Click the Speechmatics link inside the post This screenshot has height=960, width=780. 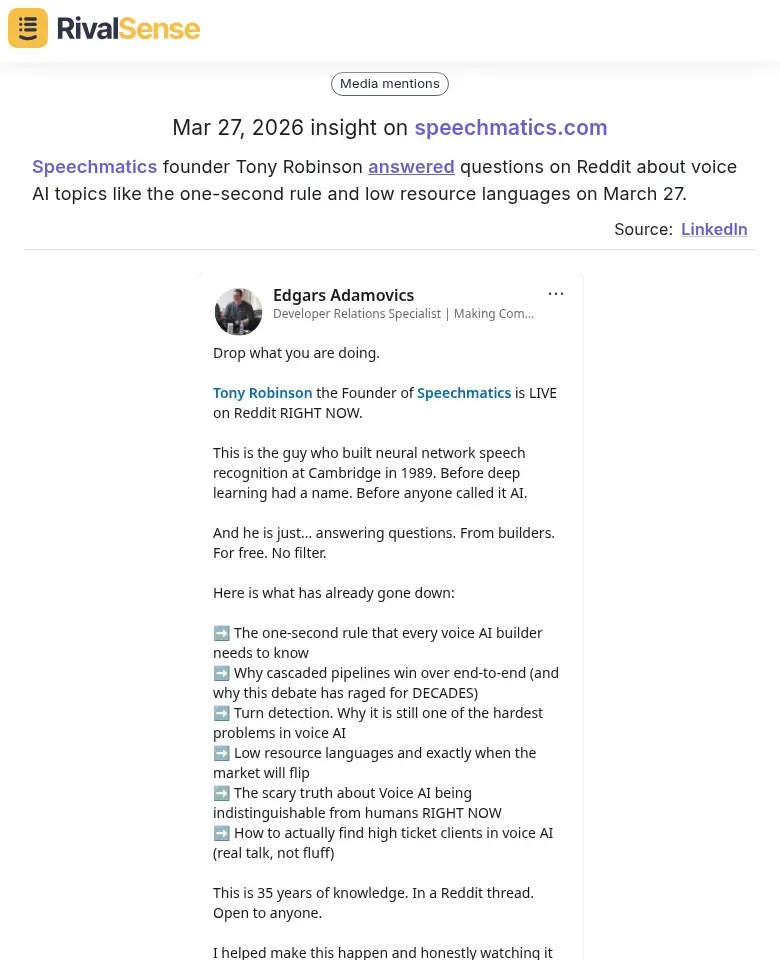(x=464, y=392)
